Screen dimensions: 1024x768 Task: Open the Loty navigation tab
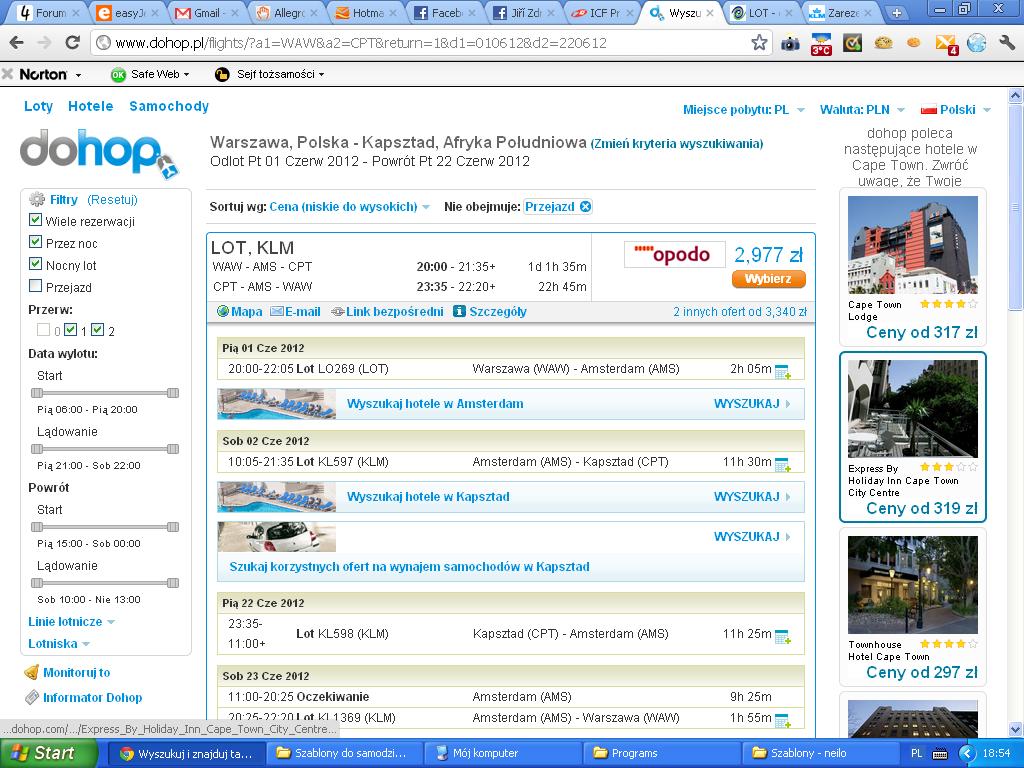click(x=39, y=106)
